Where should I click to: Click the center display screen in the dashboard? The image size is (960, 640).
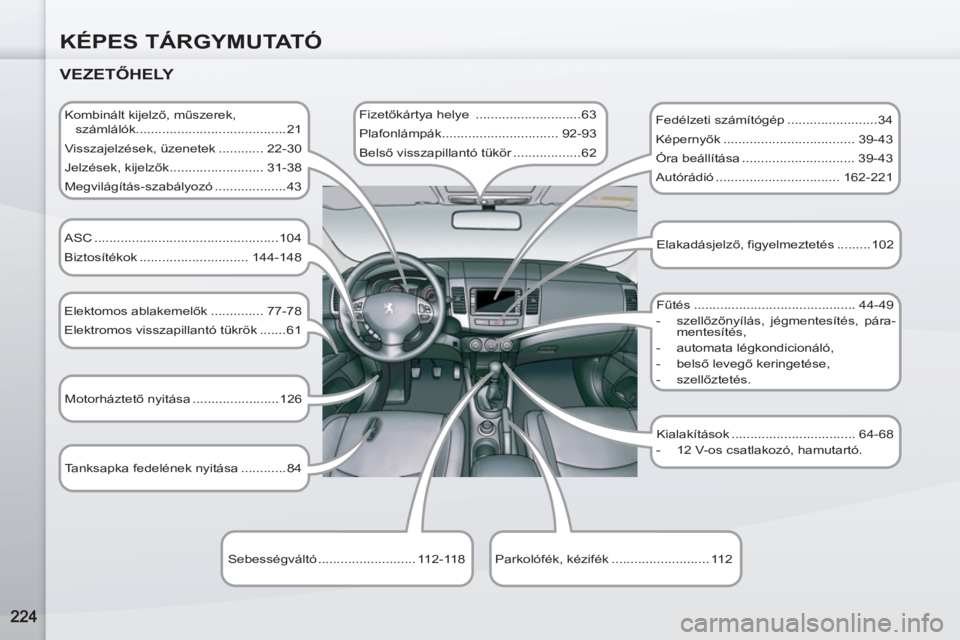pos(496,300)
